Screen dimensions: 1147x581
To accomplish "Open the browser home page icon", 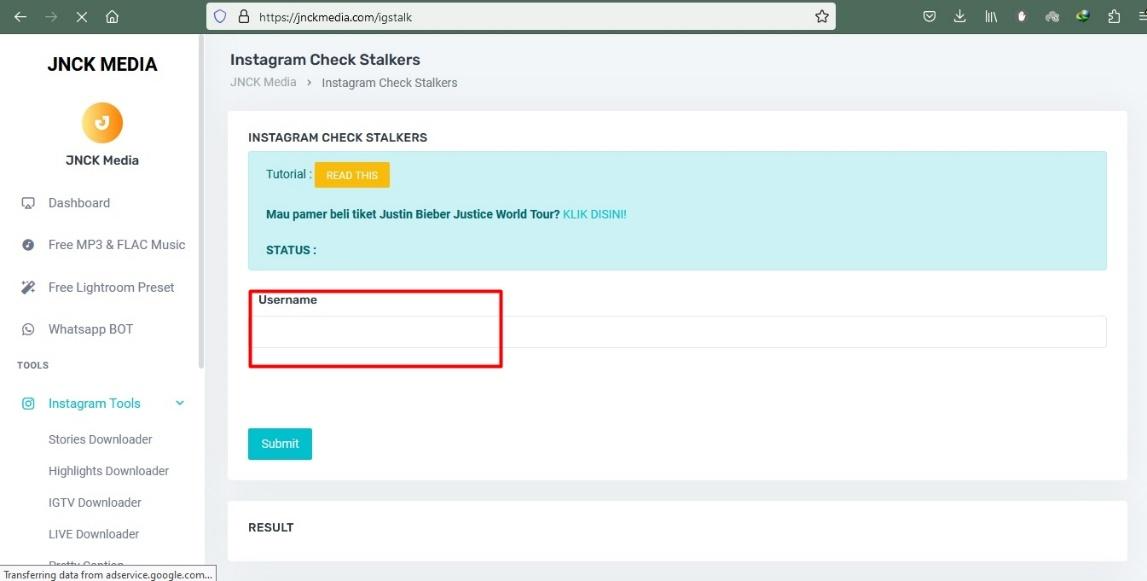I will (112, 16).
